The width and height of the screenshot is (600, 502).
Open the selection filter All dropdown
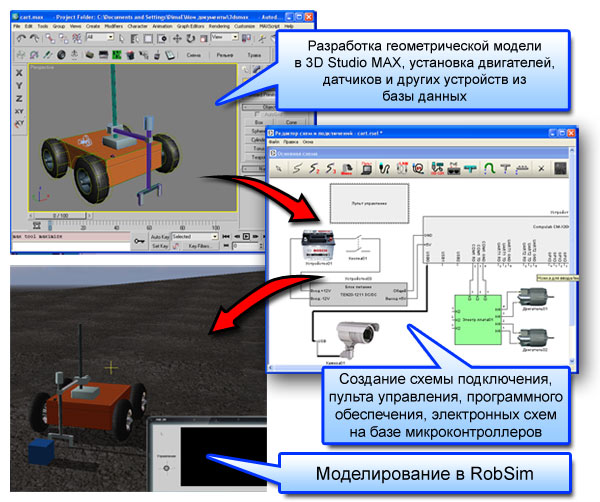click(x=100, y=37)
